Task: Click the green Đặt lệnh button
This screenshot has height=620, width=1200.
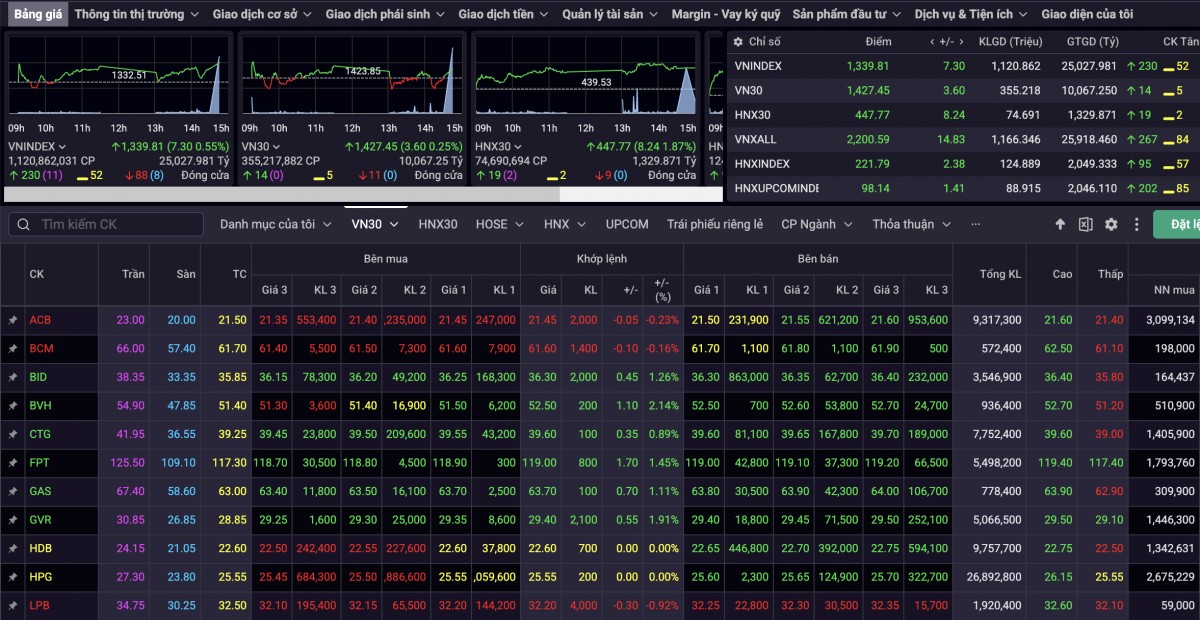Action: [x=1178, y=225]
